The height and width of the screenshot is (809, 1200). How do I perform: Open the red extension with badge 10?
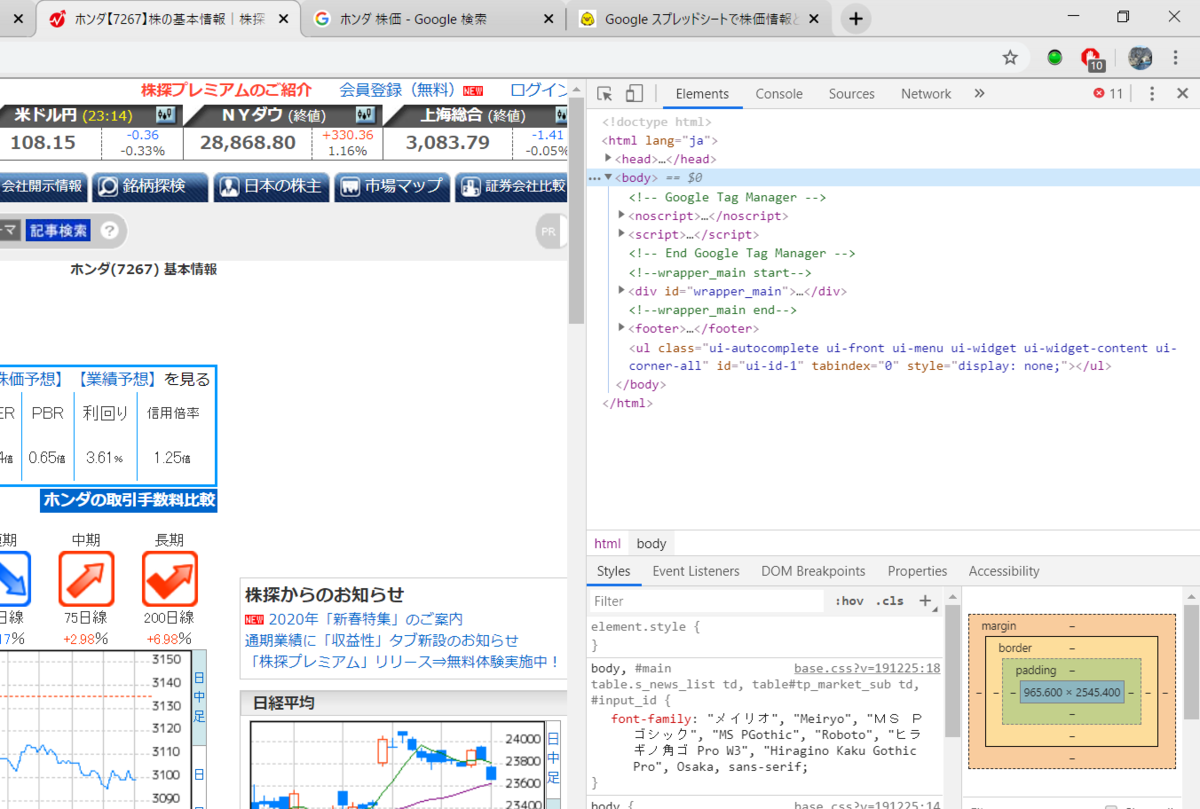(1092, 59)
